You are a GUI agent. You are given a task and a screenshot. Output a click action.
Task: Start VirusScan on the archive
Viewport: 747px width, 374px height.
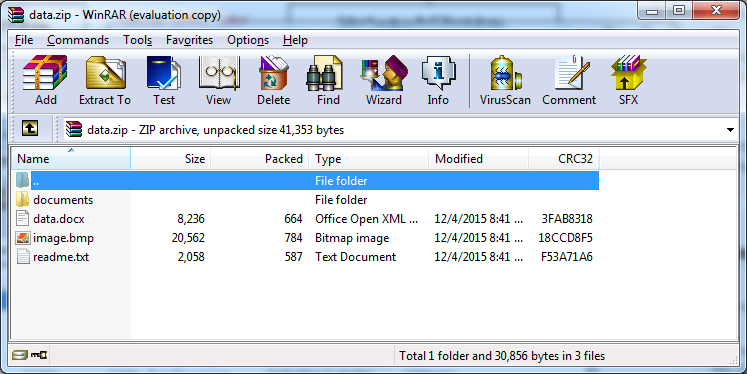[505, 80]
